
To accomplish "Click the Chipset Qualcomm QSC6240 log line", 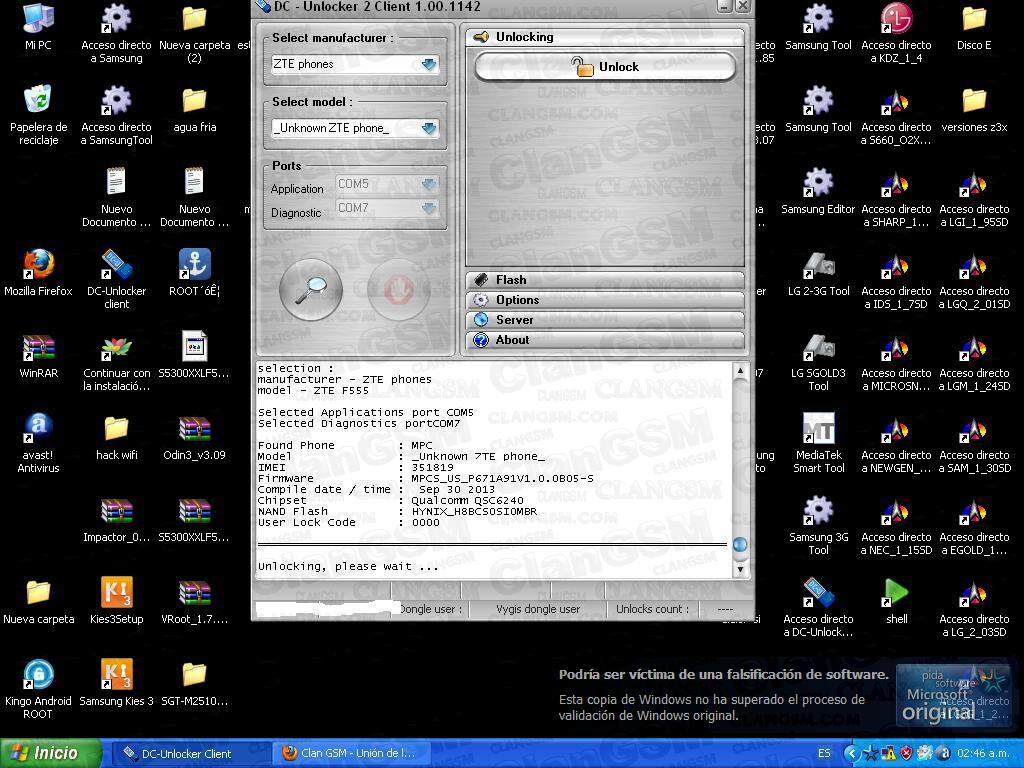I will [391, 501].
